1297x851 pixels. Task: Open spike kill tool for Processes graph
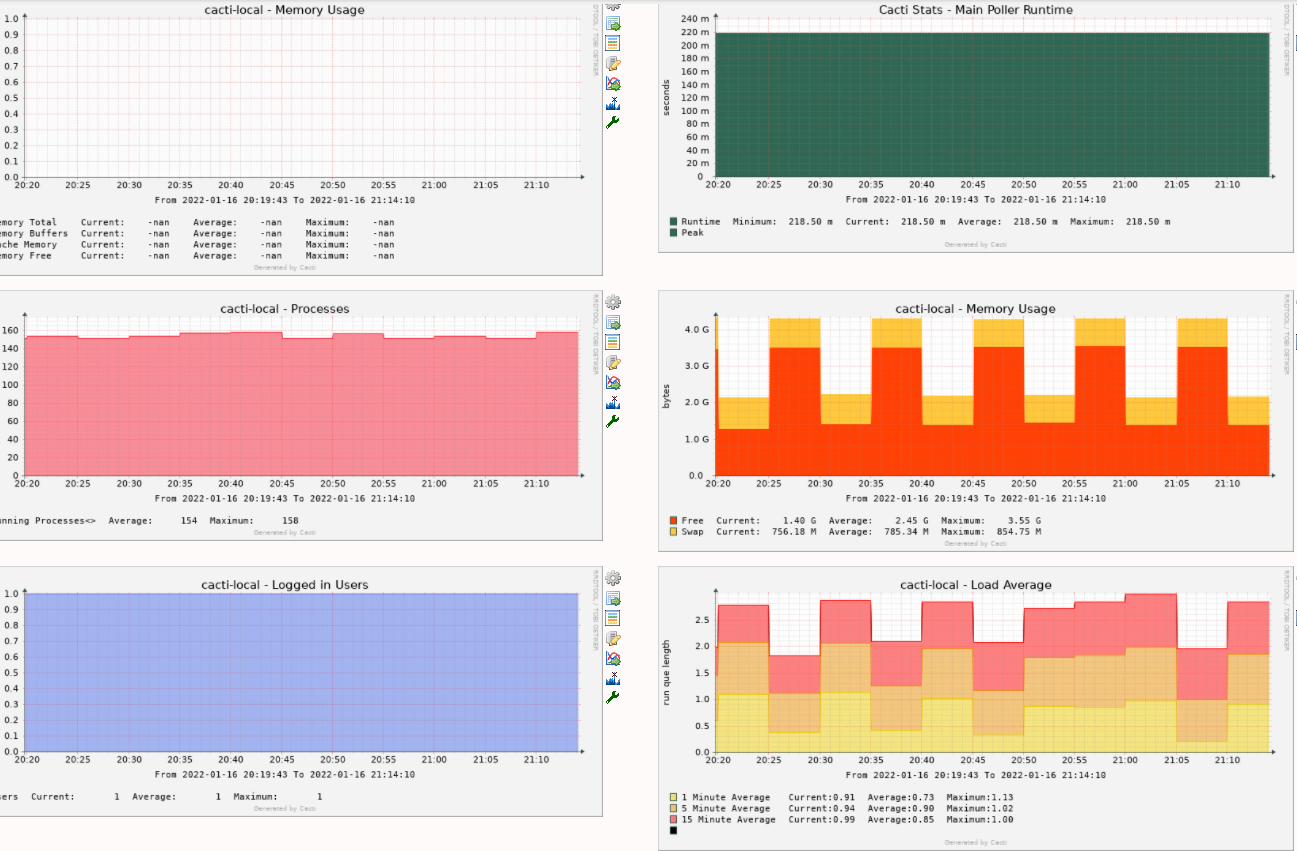[613, 401]
